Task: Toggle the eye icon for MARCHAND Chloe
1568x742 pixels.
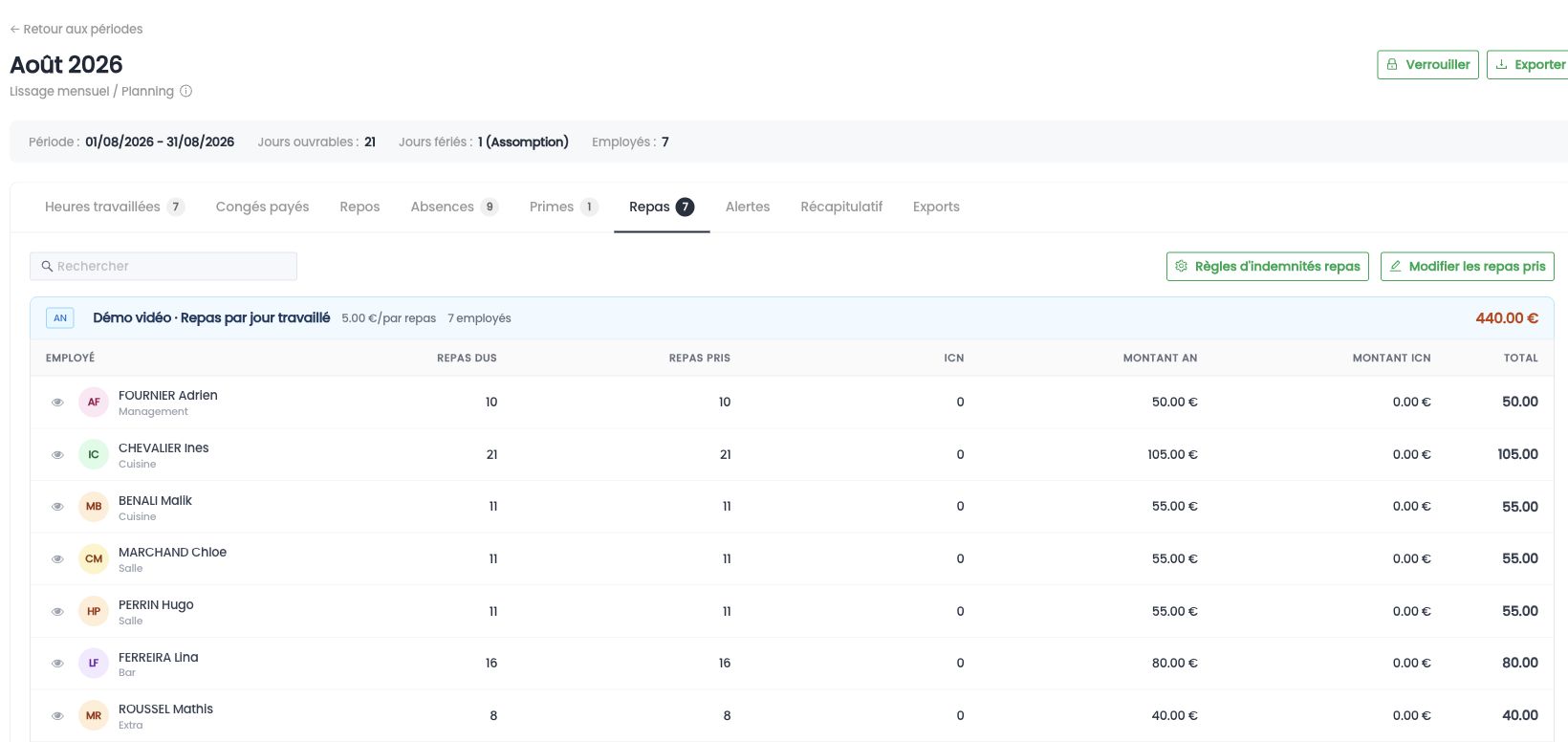Action: click(57, 559)
